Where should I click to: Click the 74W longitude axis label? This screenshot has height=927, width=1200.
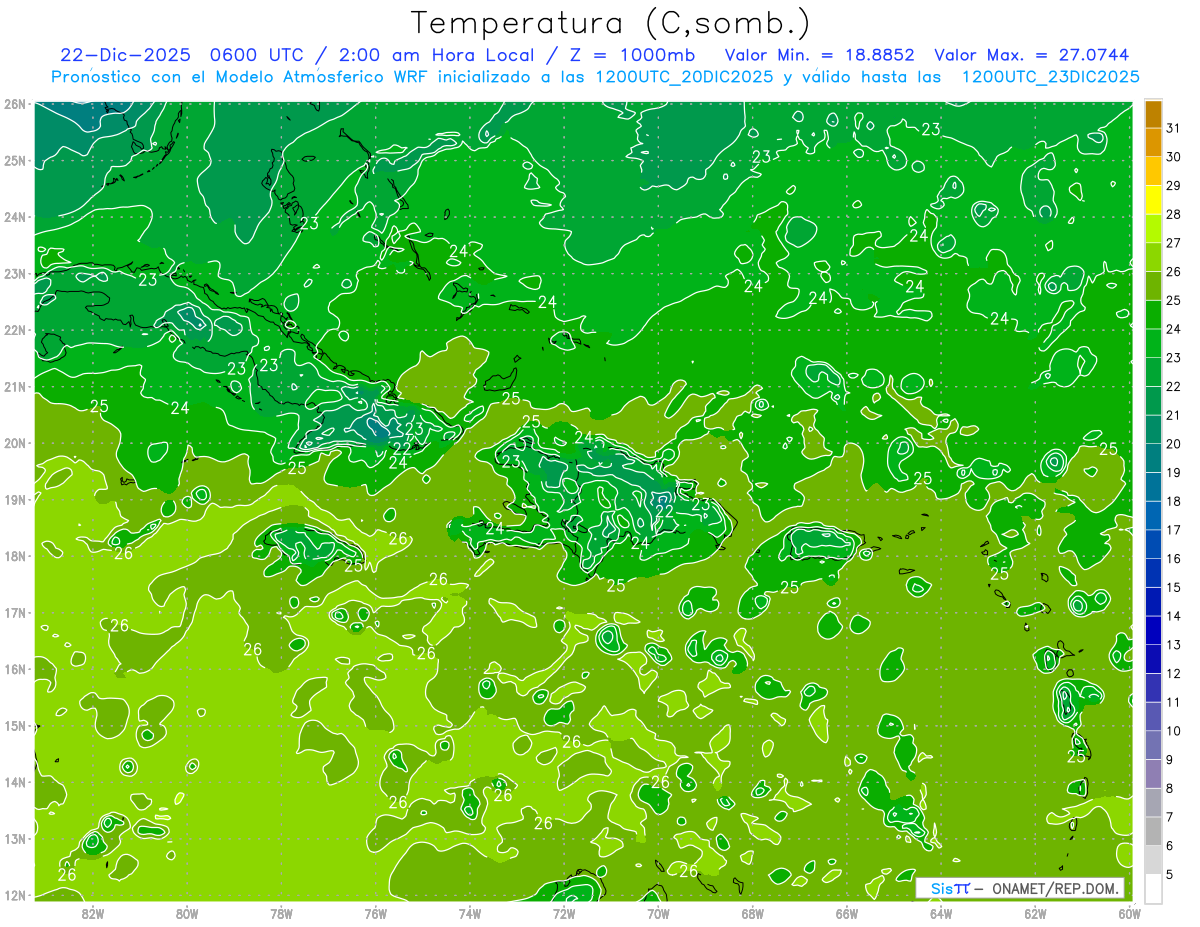pyautogui.click(x=470, y=912)
